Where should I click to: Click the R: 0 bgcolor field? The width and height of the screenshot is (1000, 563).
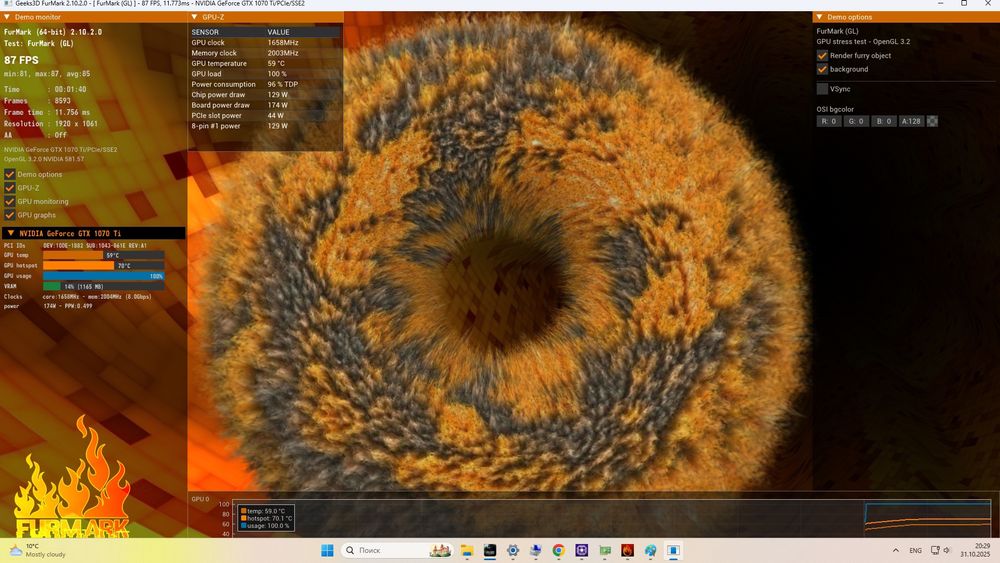pyautogui.click(x=828, y=121)
